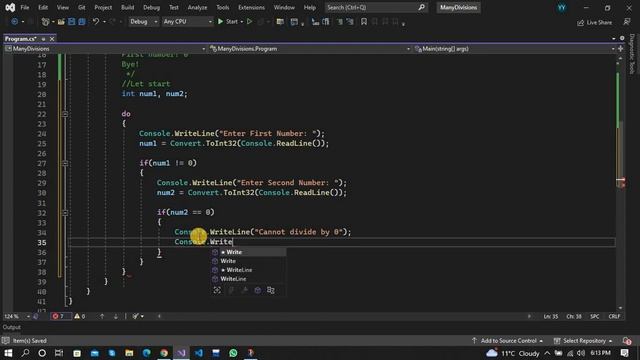Click the Live Share button

click(594, 22)
